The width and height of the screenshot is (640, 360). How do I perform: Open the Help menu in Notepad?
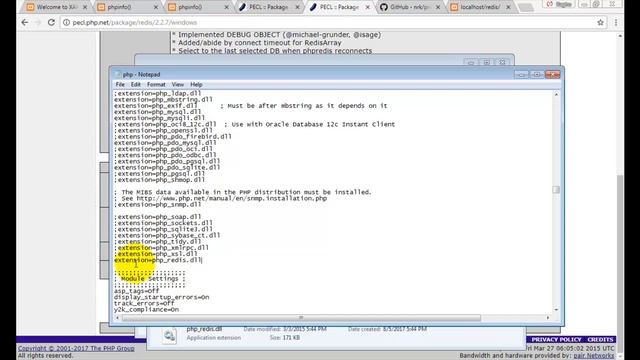click(196, 84)
